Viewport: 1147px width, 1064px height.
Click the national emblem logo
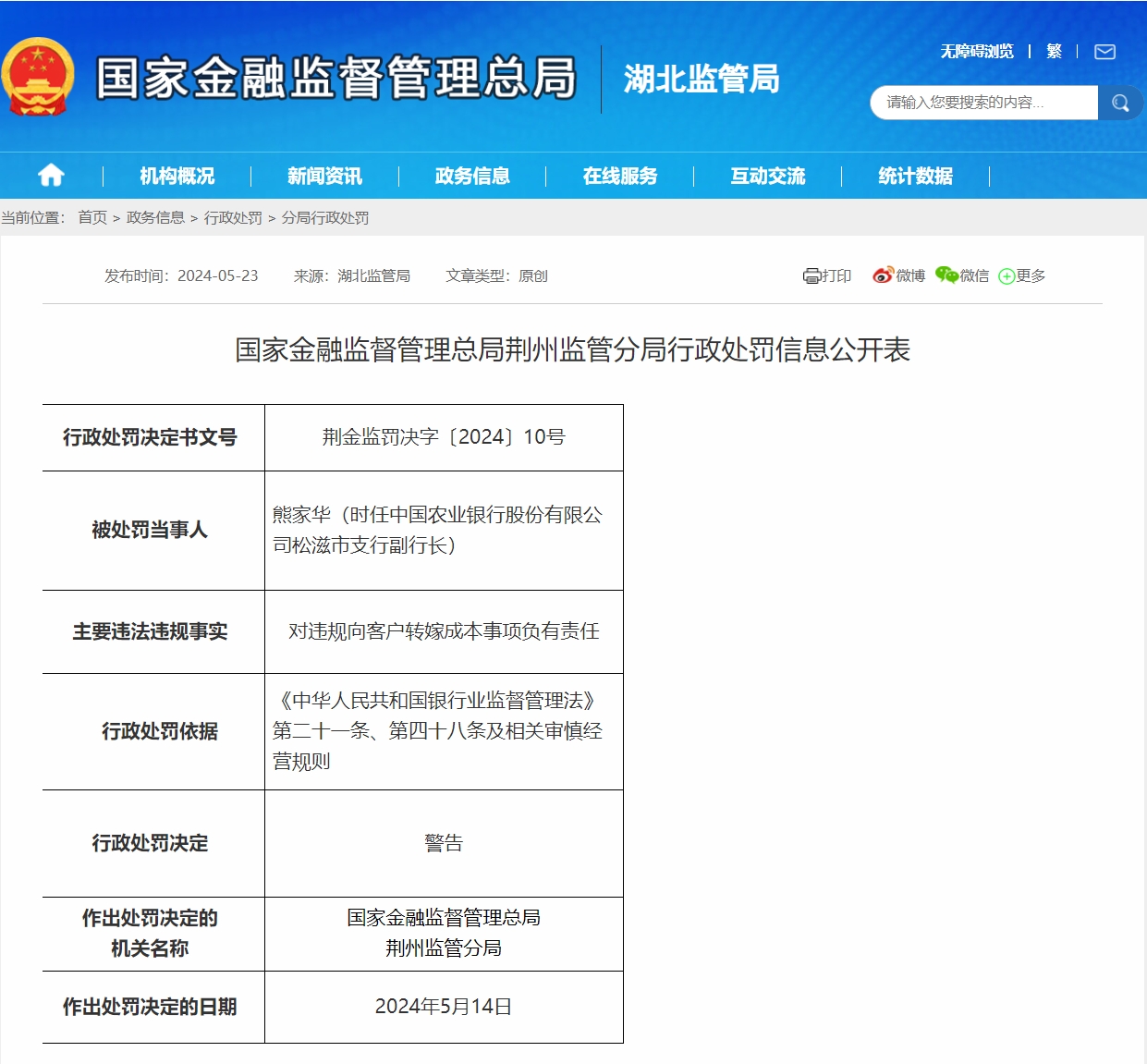[x=38, y=78]
